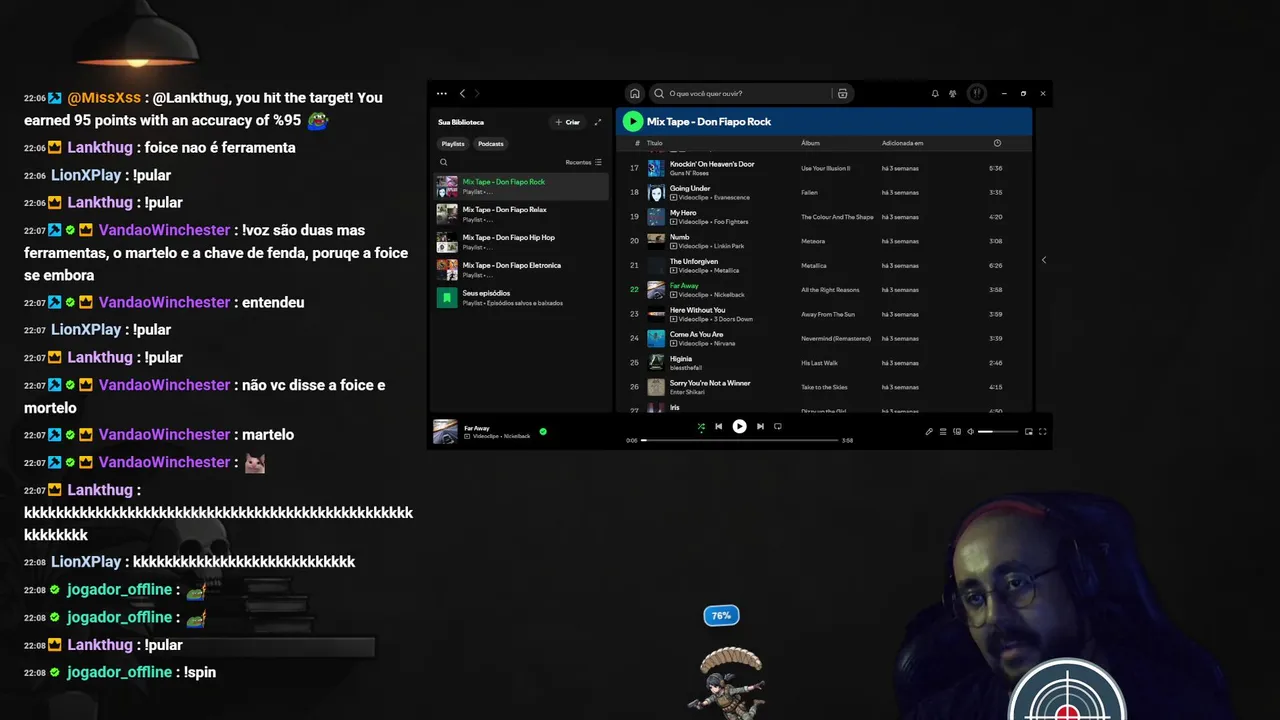
Task: Enter fullscreen with the player bar icon
Action: 1042,432
